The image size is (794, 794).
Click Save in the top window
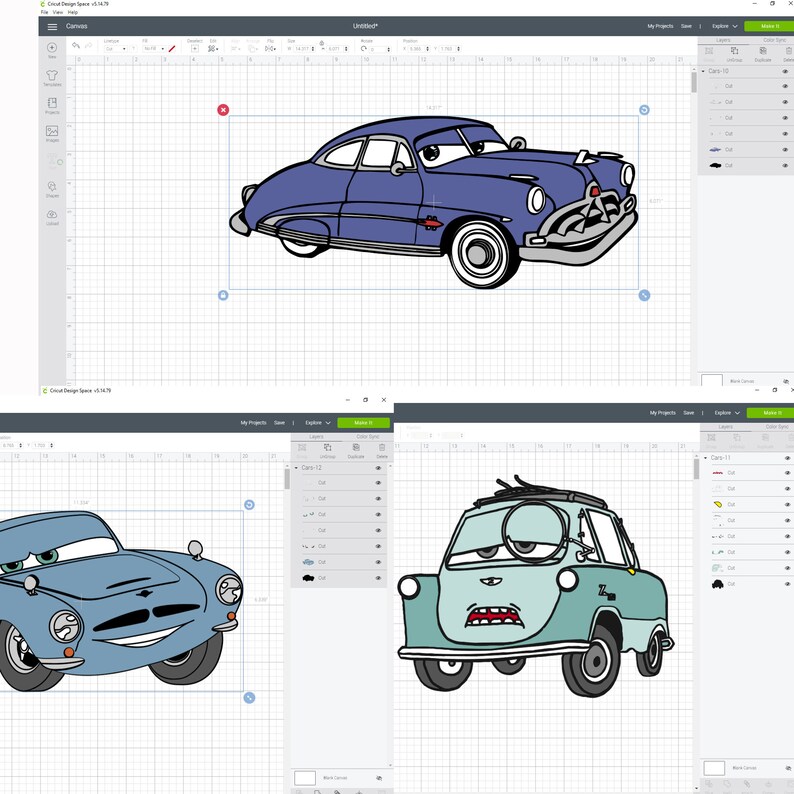(x=686, y=26)
